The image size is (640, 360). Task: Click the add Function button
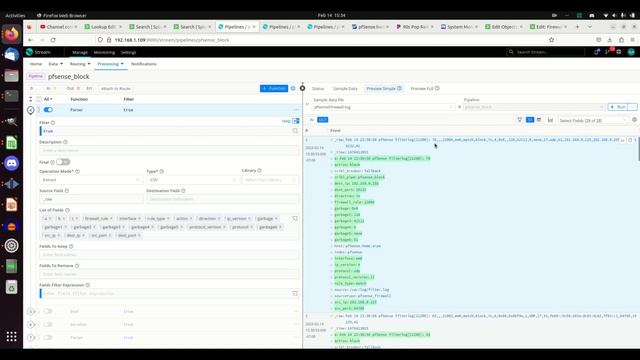[274, 89]
